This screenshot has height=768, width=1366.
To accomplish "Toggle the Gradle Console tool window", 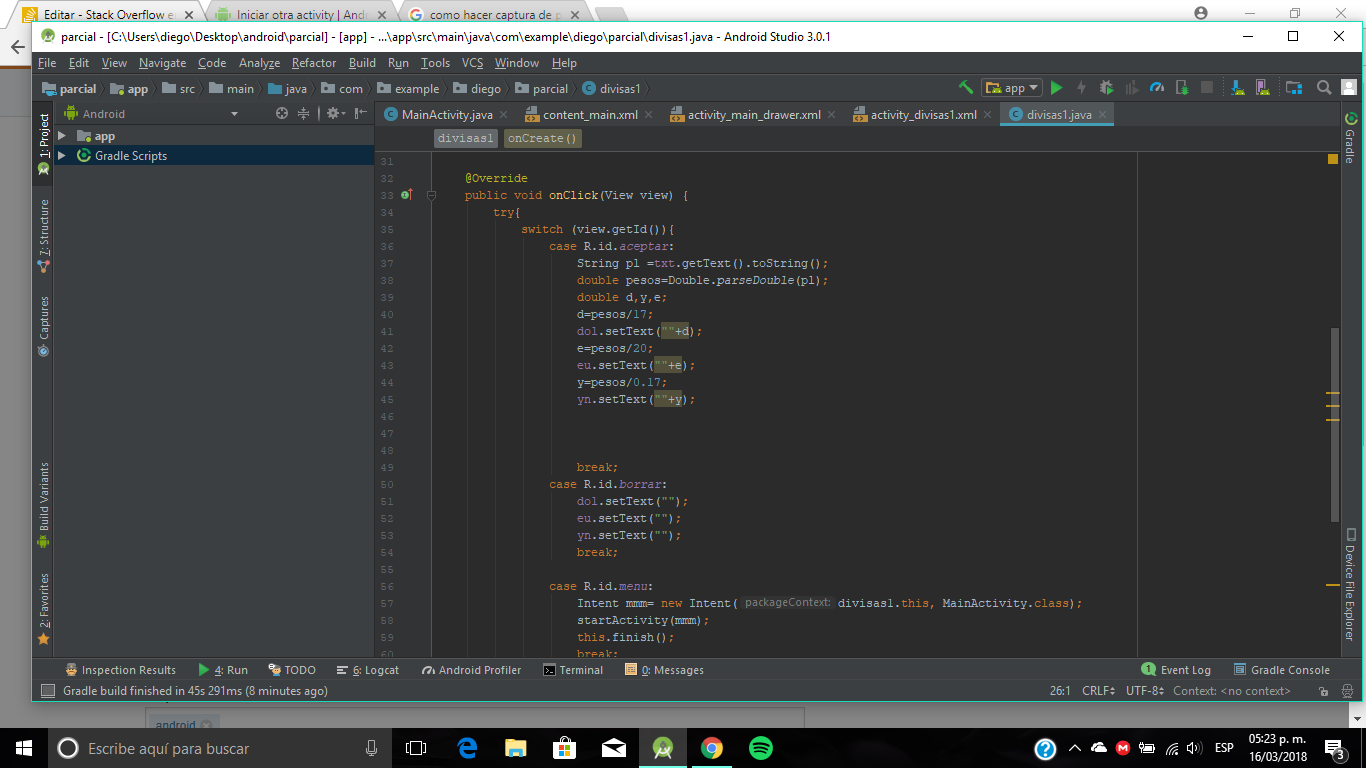I will pos(1281,670).
